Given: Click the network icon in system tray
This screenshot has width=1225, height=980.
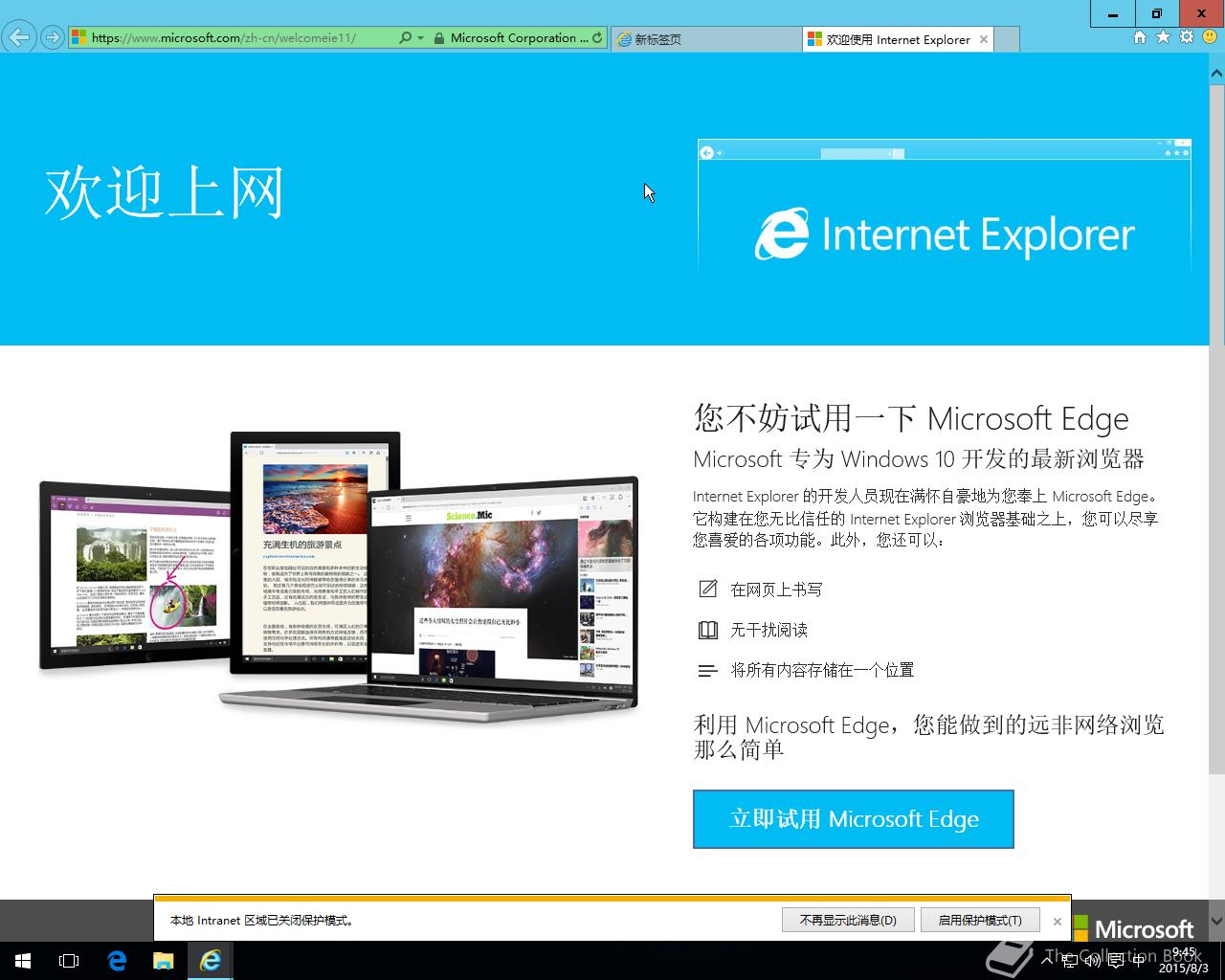Looking at the screenshot, I should point(1070,961).
